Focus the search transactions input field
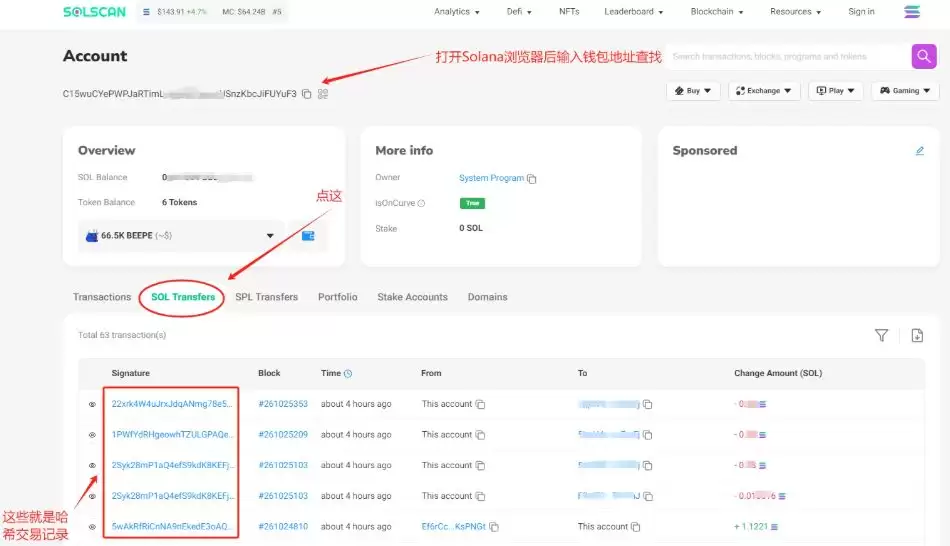 [785, 57]
